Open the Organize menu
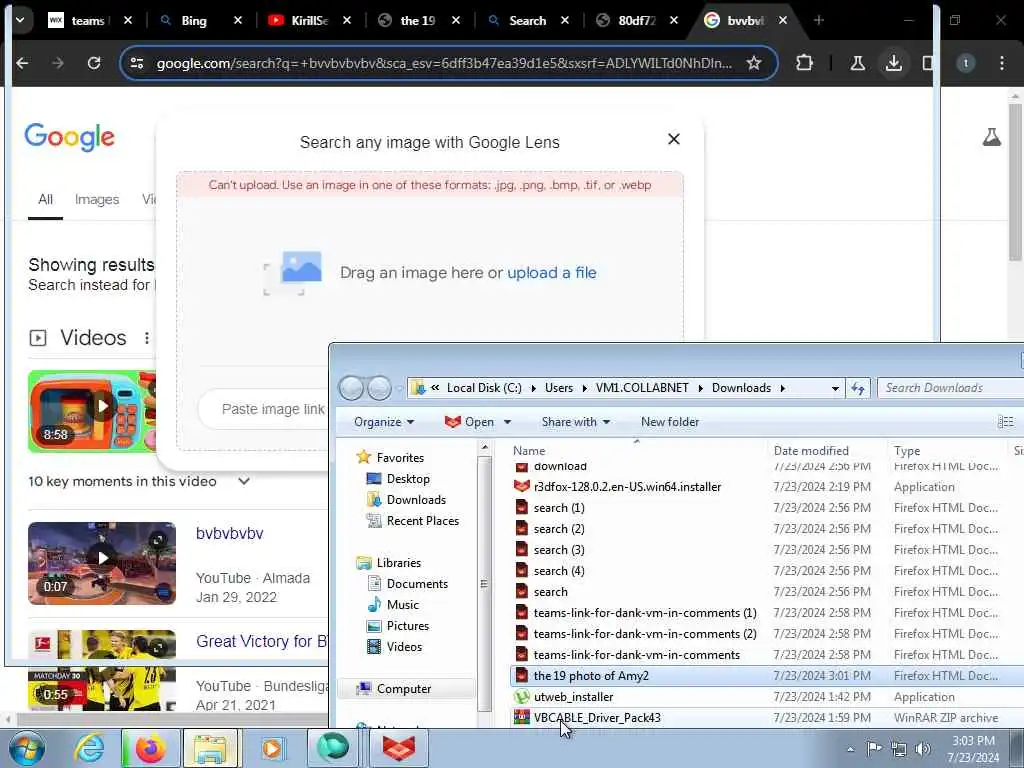 [x=384, y=422]
